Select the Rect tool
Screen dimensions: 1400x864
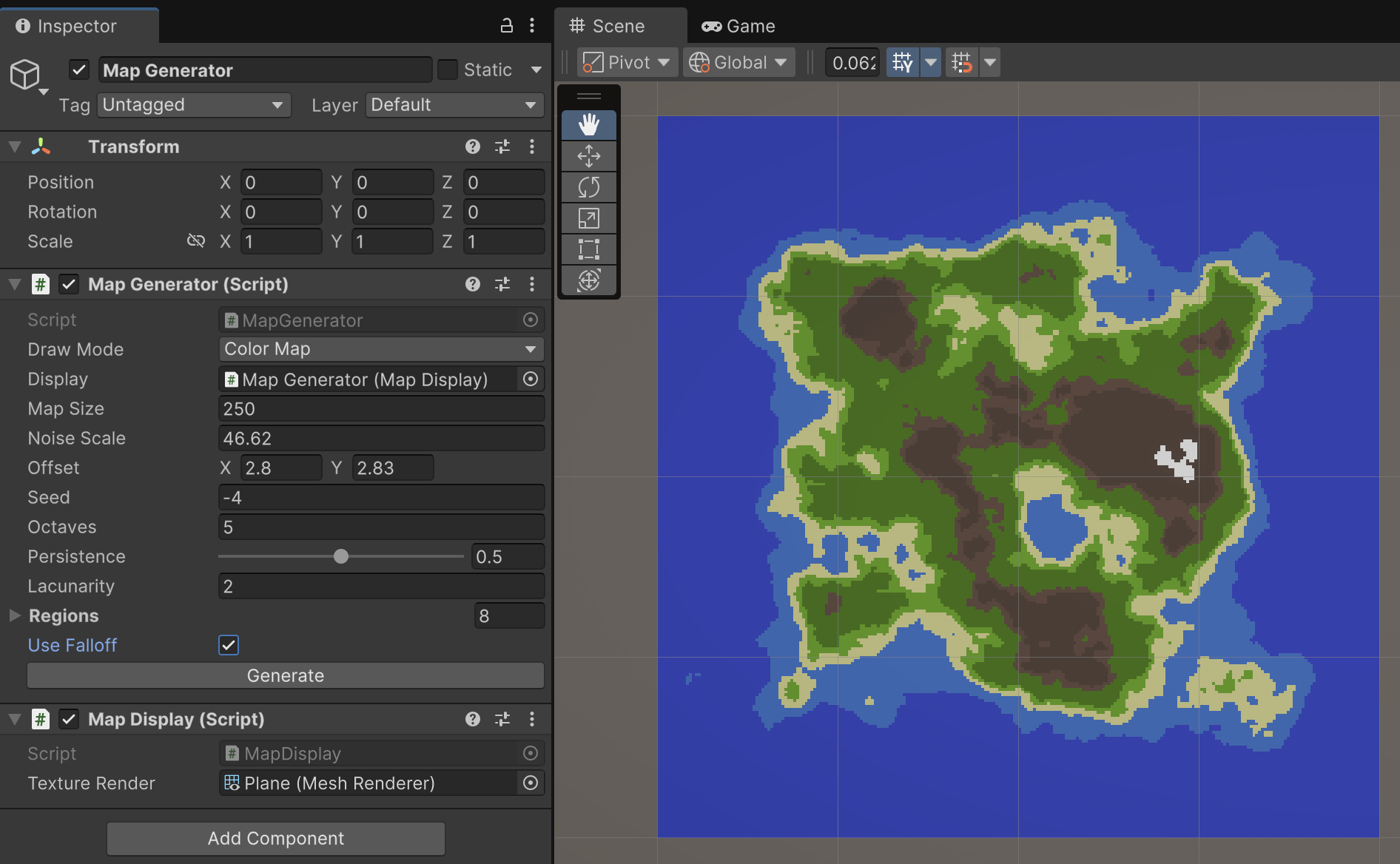click(588, 249)
